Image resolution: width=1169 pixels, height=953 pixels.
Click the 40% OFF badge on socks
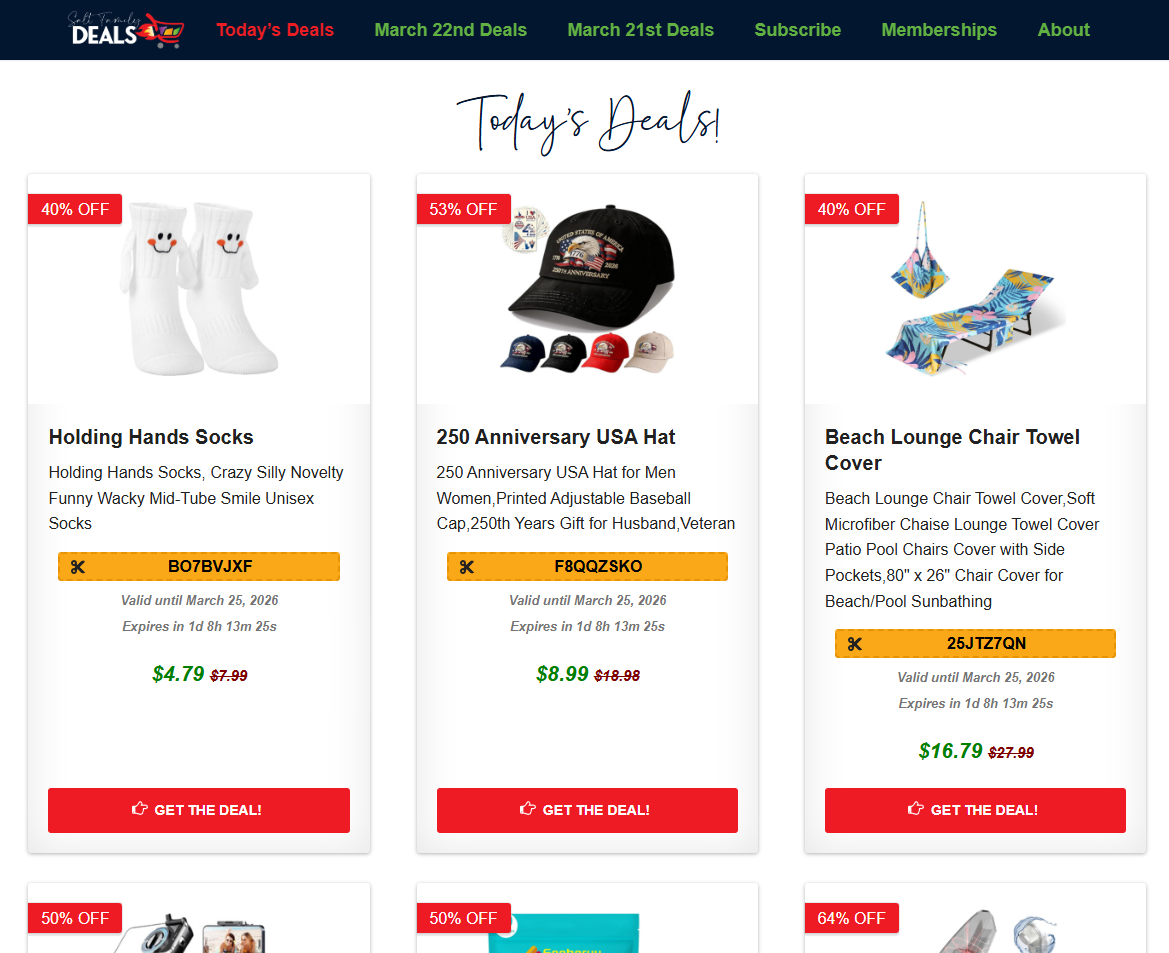[x=75, y=210]
